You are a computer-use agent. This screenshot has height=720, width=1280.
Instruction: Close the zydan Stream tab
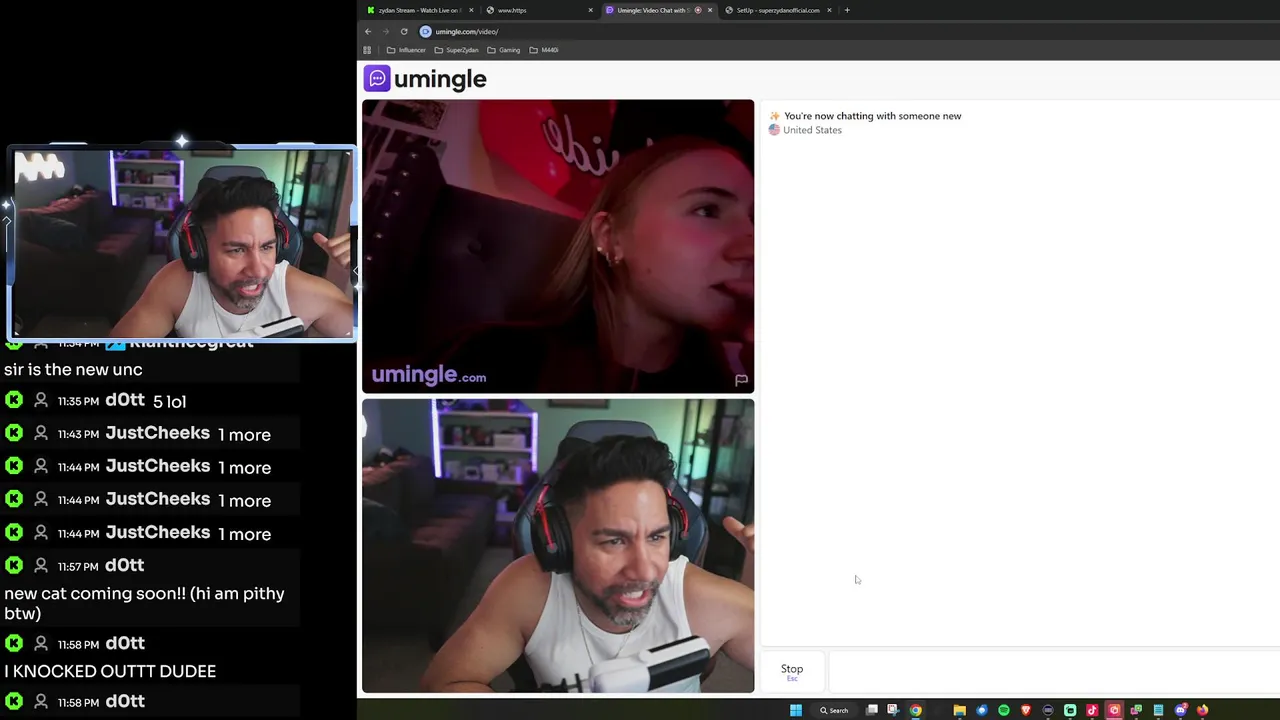click(471, 10)
